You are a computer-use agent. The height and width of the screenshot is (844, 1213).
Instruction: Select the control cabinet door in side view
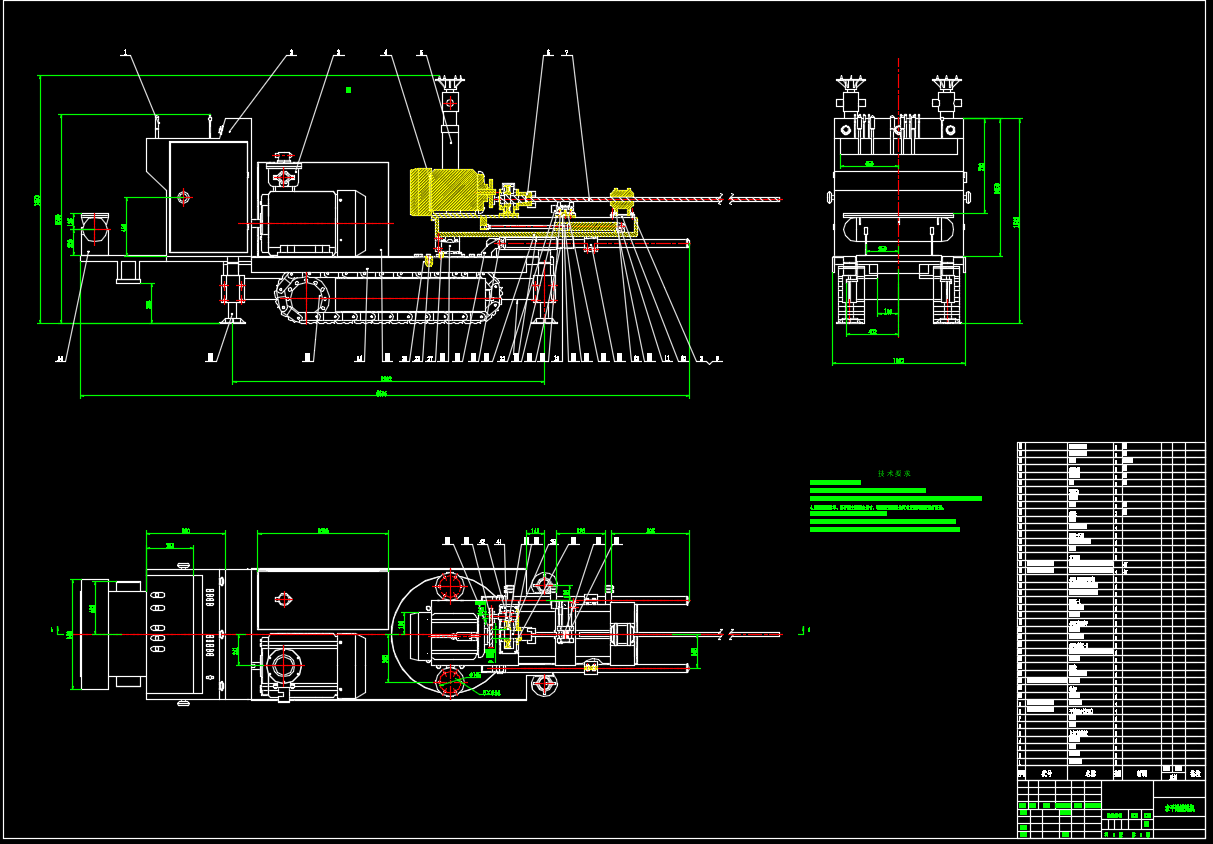[208, 197]
